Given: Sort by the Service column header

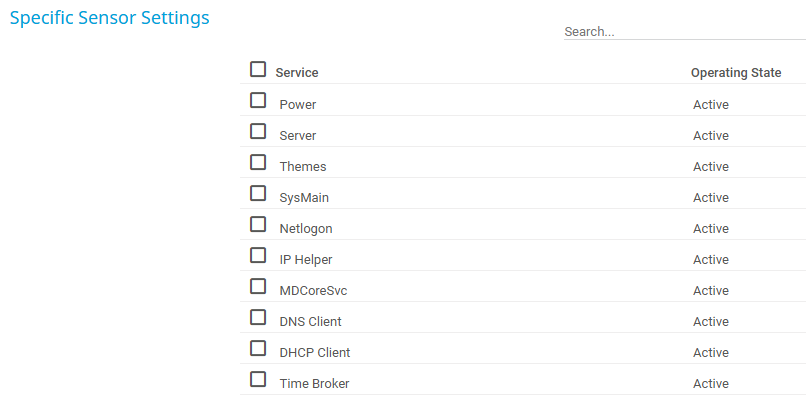Looking at the screenshot, I should [297, 73].
